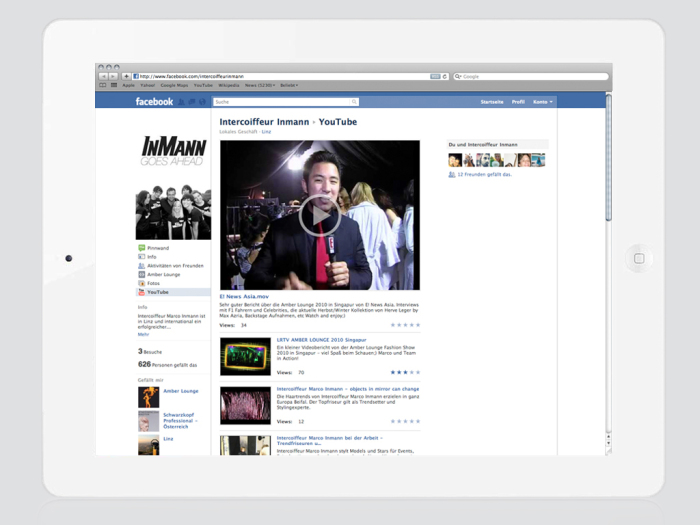Click the Inmann Goes Ahead logo image
The height and width of the screenshot is (525, 700).
(173, 150)
